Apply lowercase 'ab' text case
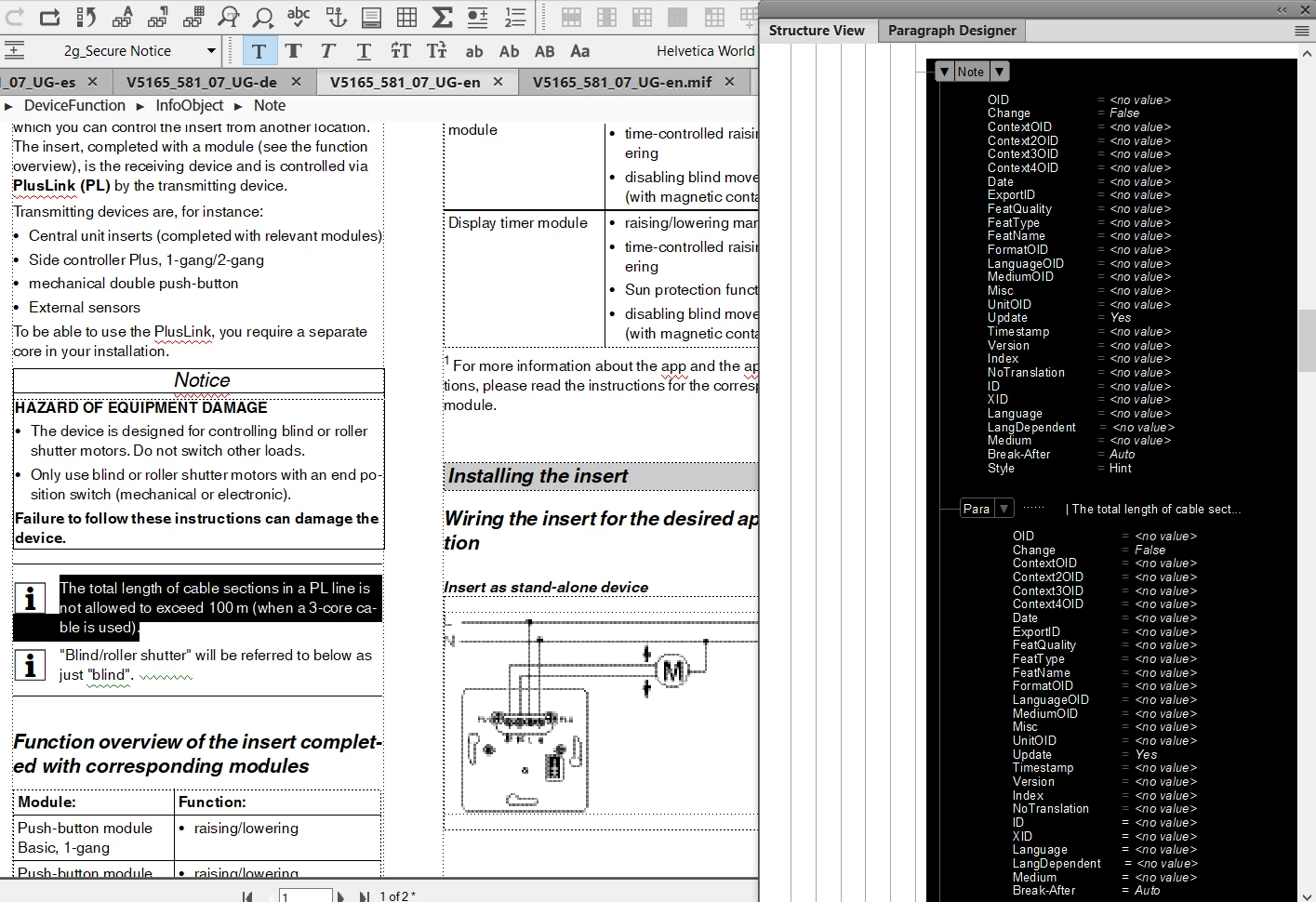Viewport: 1316px width, 902px height. coord(474,51)
